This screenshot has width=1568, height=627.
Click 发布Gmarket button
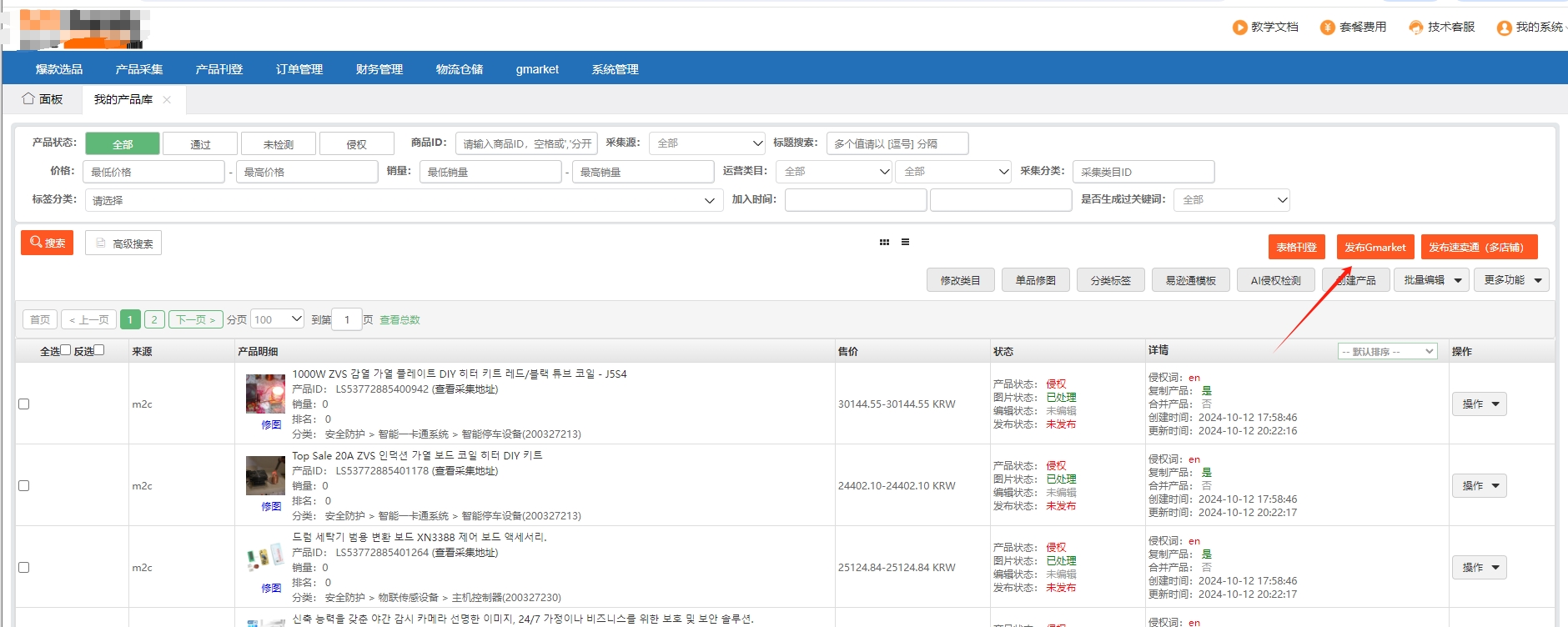point(1375,247)
